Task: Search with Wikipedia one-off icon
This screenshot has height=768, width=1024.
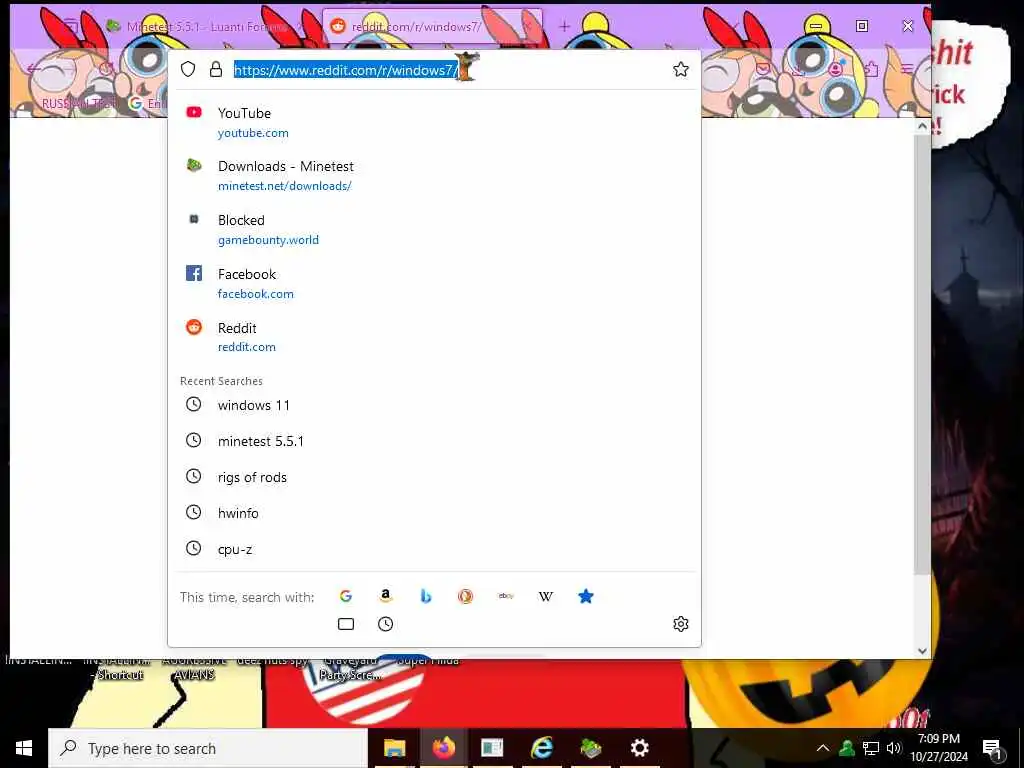Action: (545, 596)
